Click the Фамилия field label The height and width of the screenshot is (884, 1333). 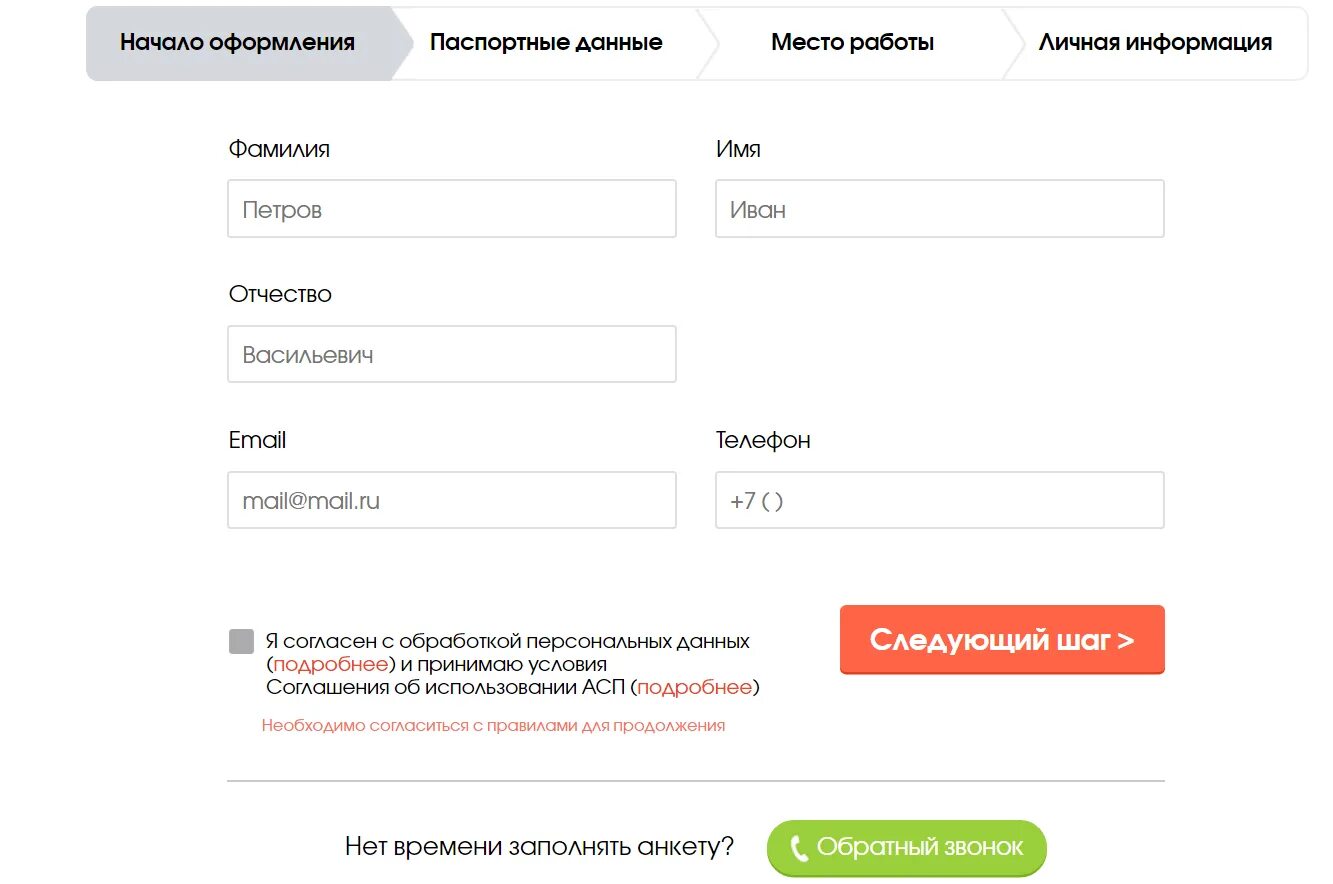(279, 149)
